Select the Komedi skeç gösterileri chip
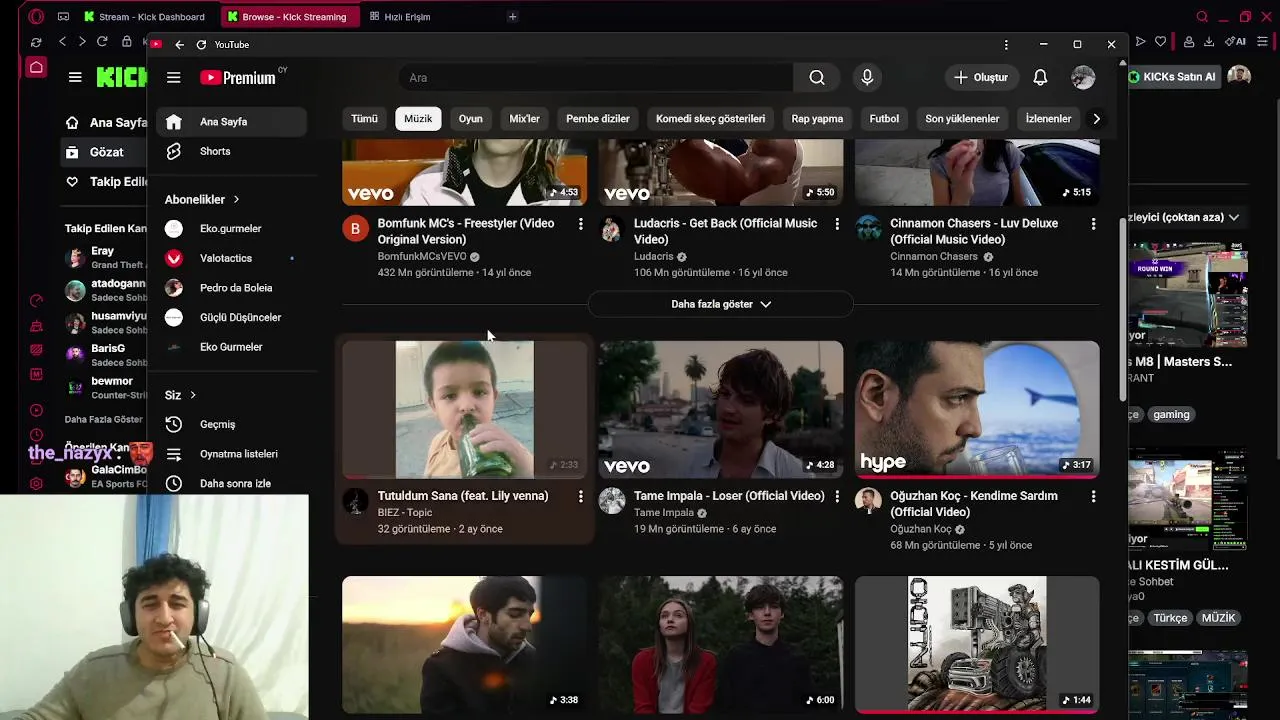This screenshot has width=1280, height=720. pos(710,119)
